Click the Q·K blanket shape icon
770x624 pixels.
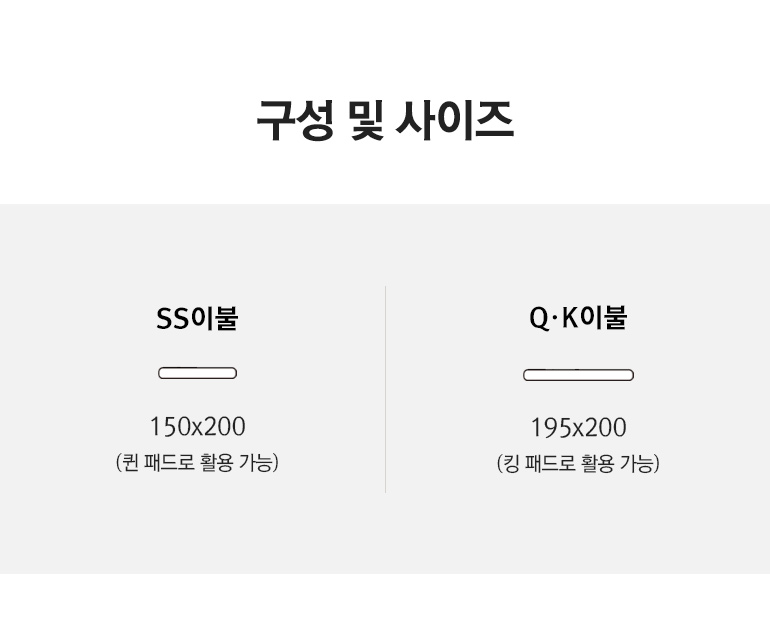578,375
